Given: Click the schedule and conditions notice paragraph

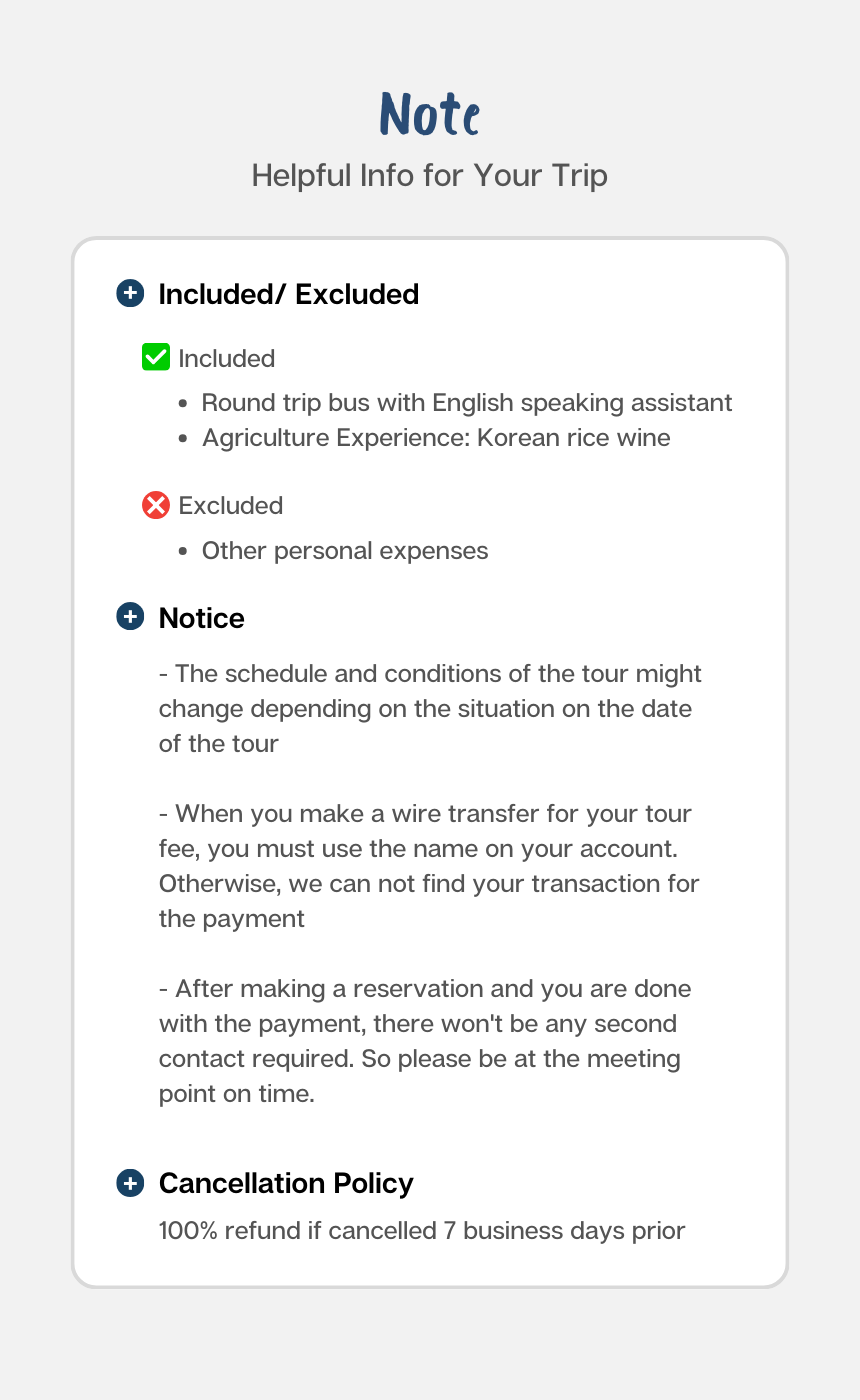Looking at the screenshot, I should click(430, 708).
